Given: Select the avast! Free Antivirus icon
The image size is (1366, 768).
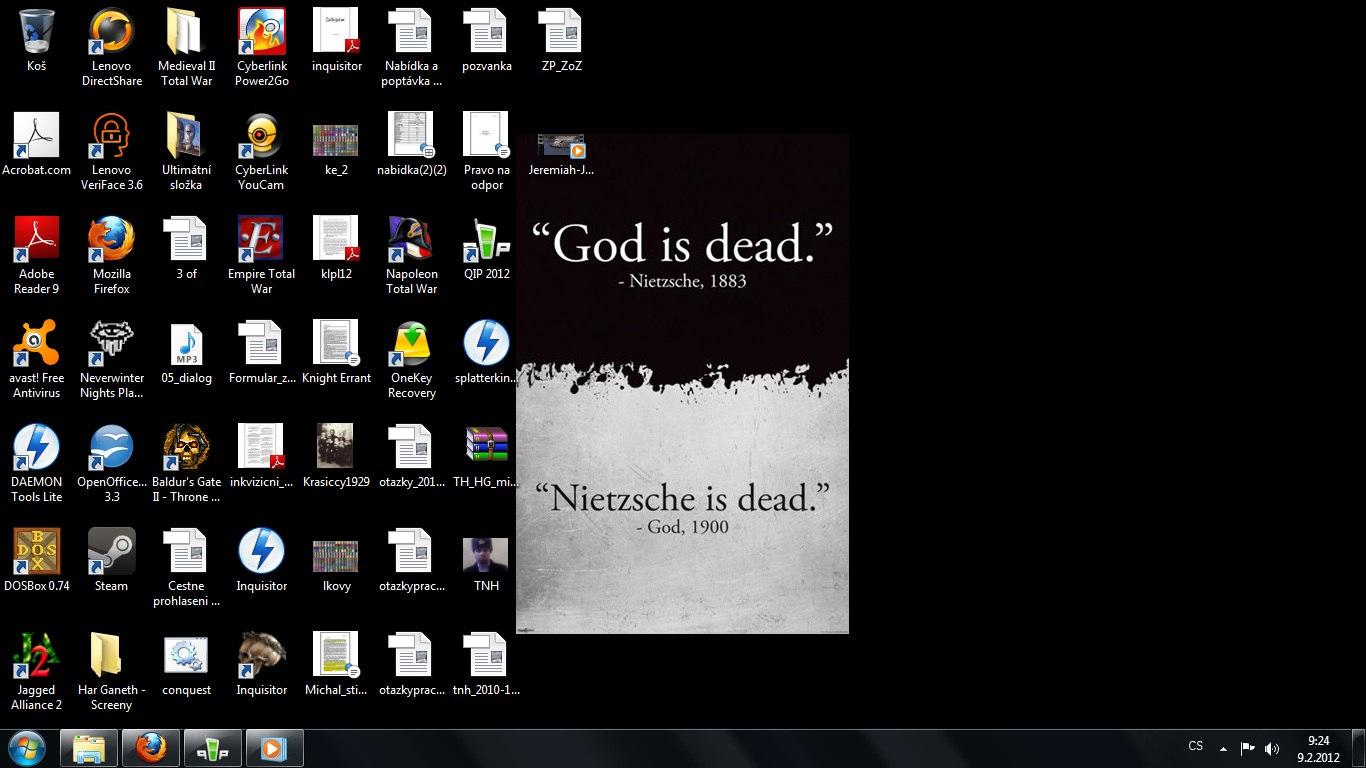Looking at the screenshot, I should tap(37, 344).
